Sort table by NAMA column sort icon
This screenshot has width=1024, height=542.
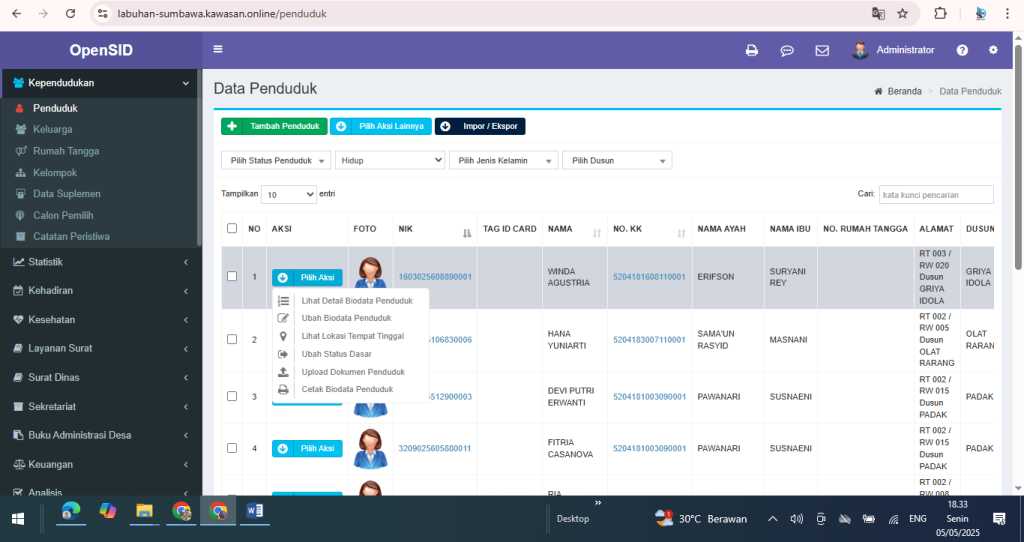point(596,233)
